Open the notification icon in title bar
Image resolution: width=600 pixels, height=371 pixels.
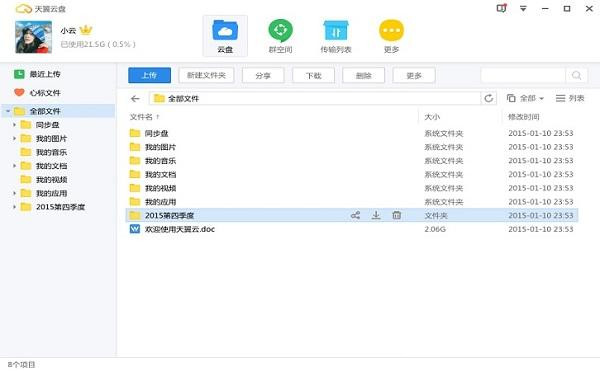click(x=501, y=8)
